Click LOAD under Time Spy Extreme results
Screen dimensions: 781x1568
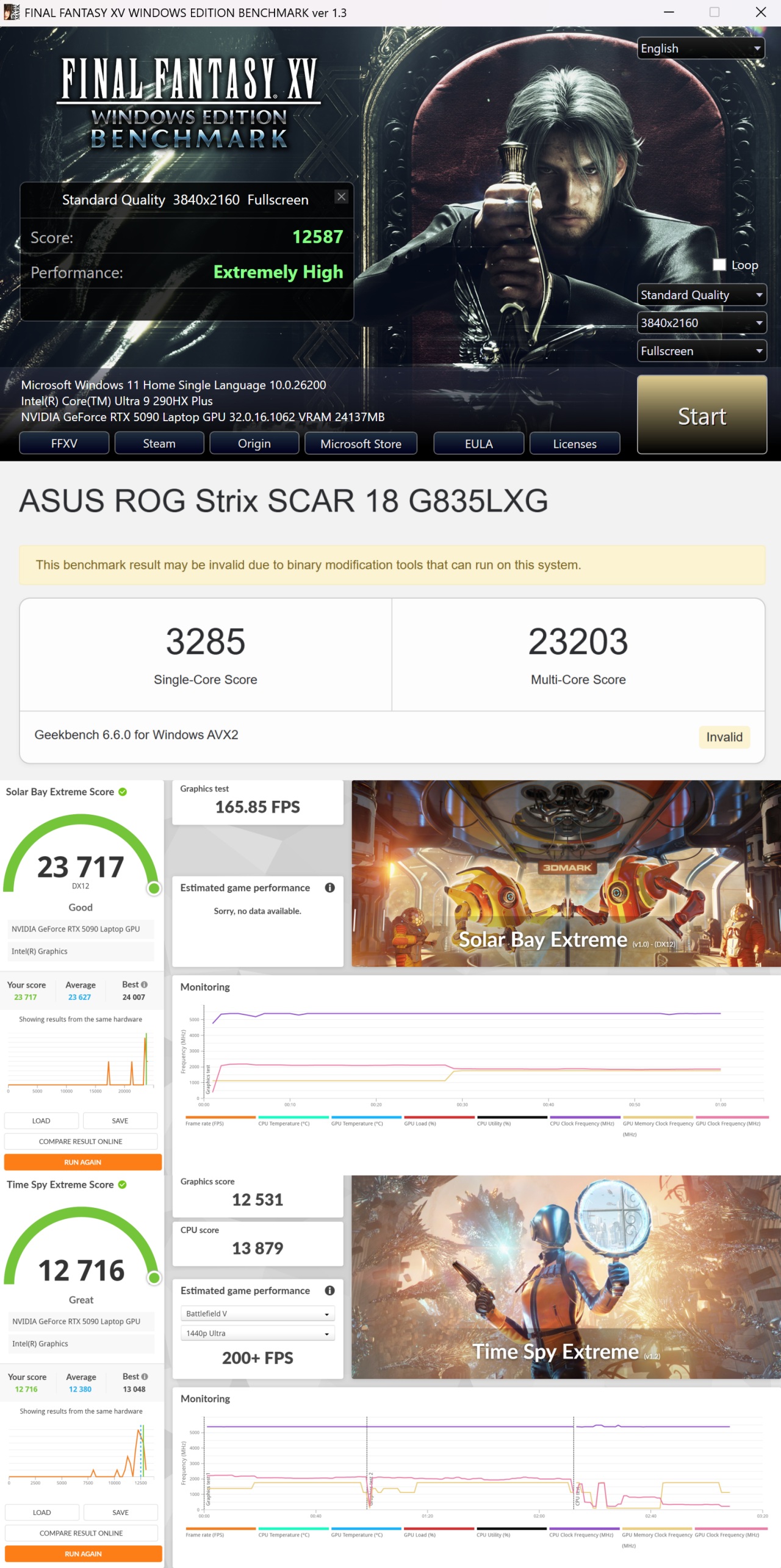42,1512
